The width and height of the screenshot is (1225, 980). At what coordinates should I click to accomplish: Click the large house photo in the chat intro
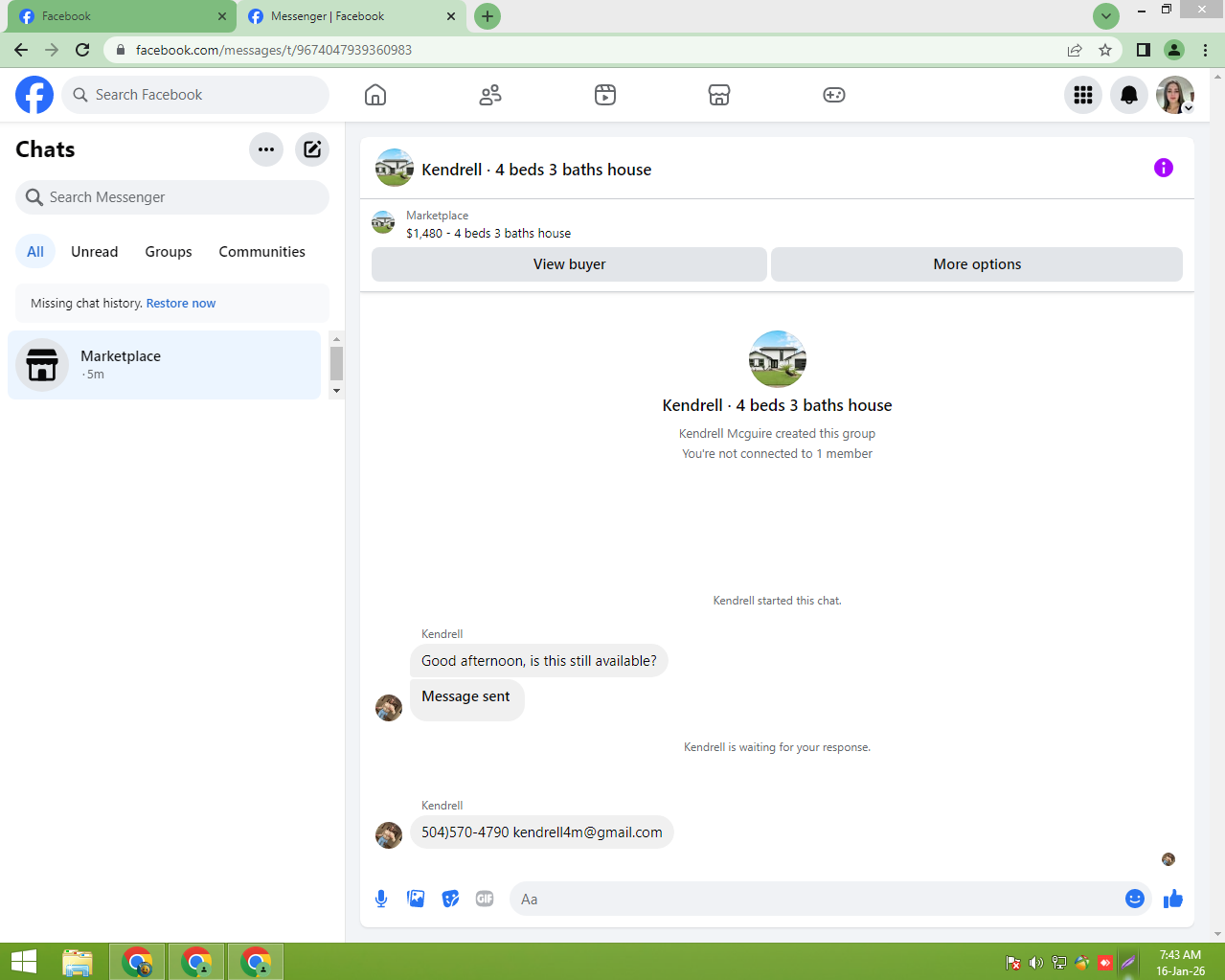(x=778, y=359)
